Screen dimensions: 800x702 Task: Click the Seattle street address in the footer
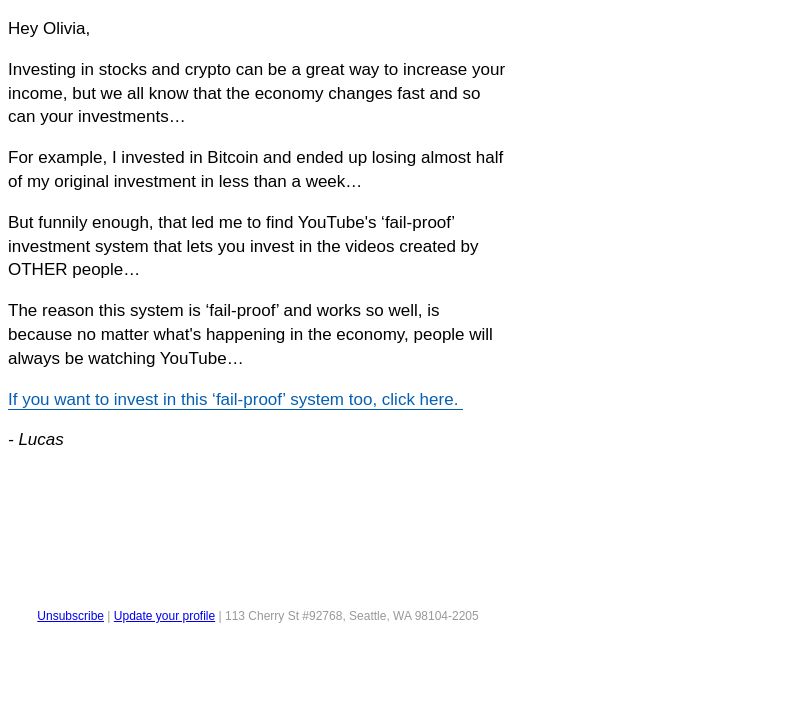coord(352,616)
